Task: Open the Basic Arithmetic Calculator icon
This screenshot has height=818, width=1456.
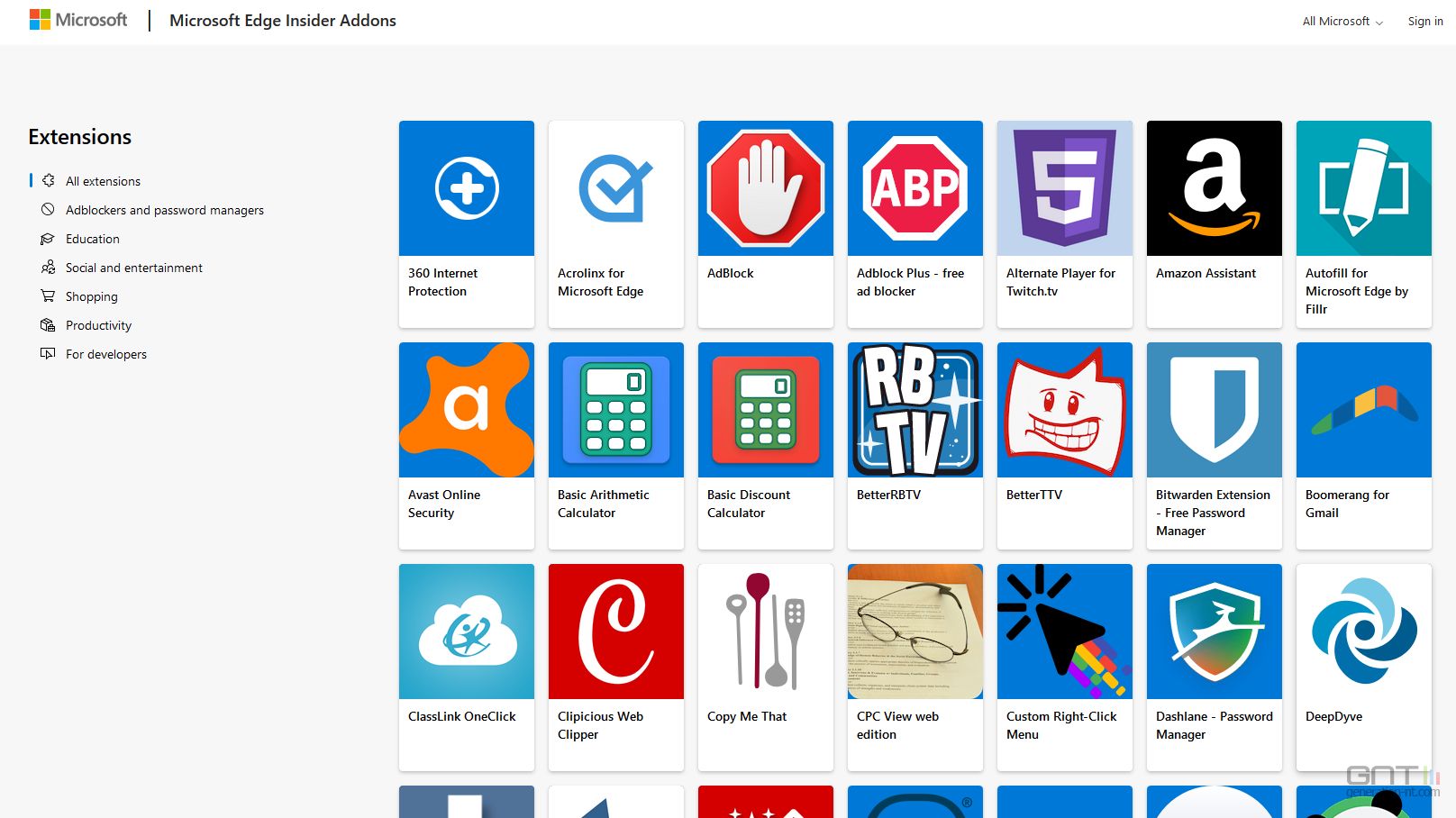Action: tap(616, 410)
